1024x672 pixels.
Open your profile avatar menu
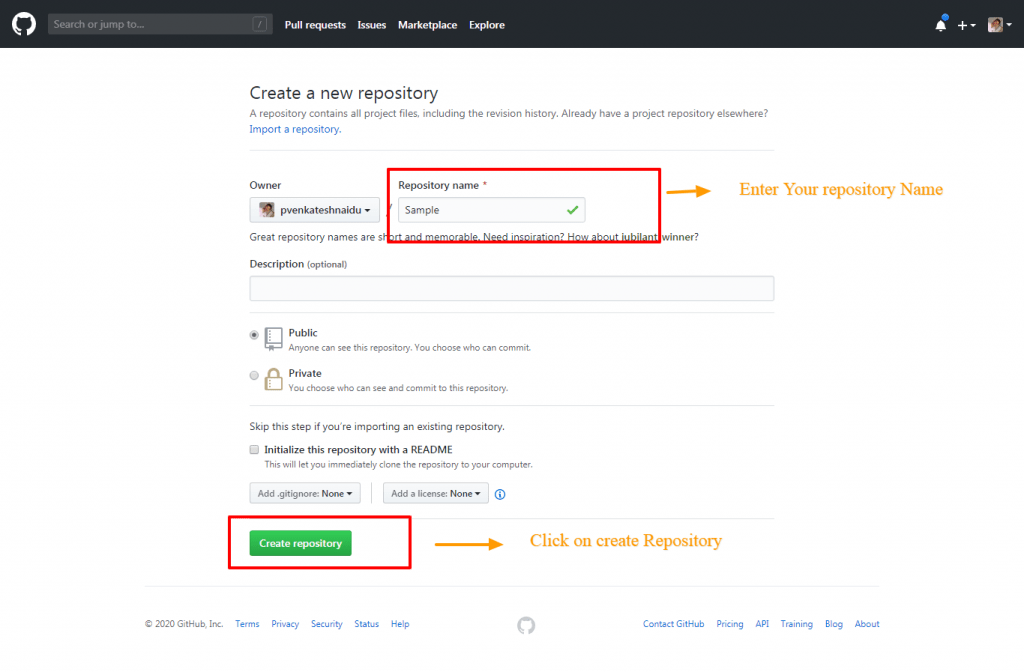(x=996, y=24)
